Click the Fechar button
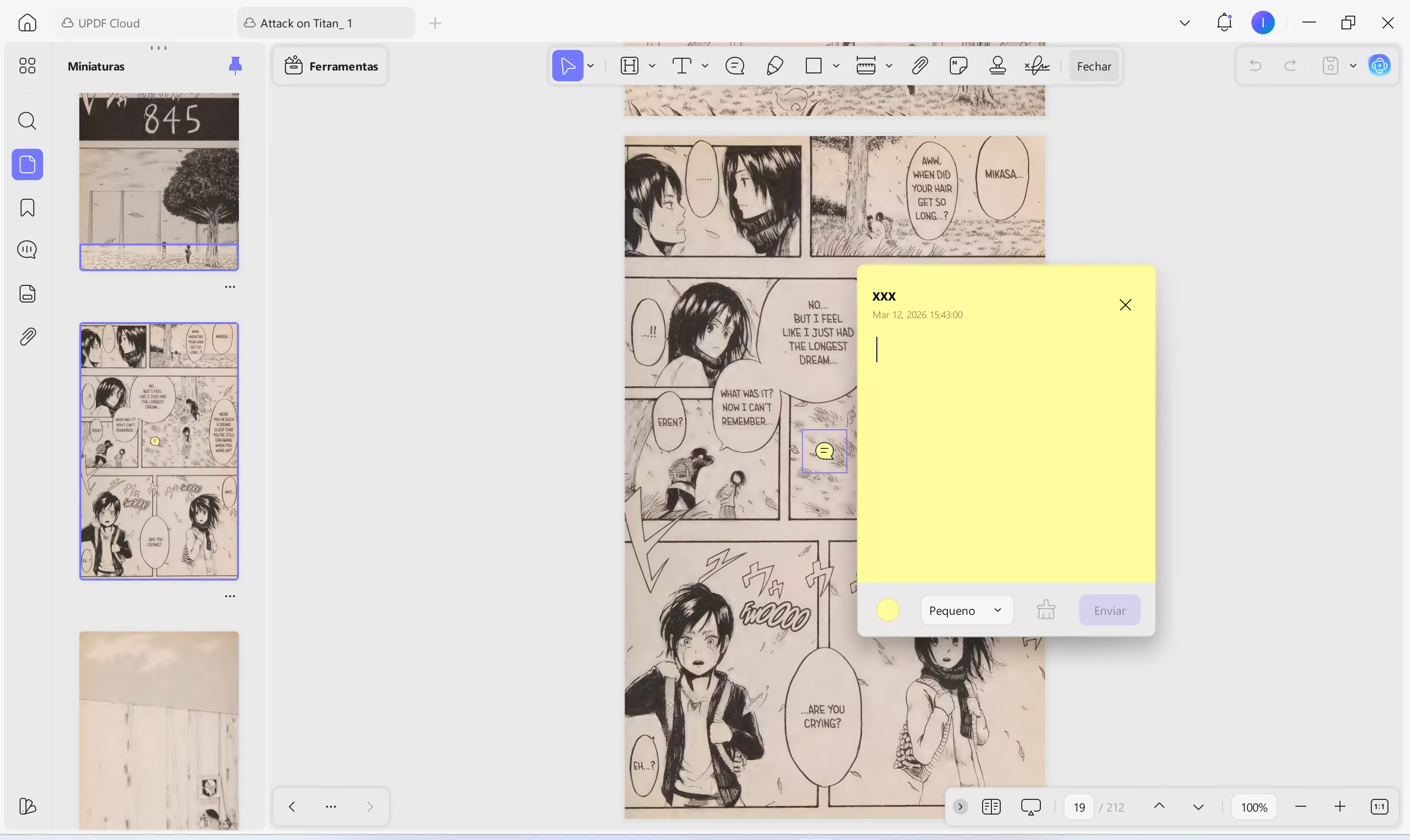The width and height of the screenshot is (1410, 840). 1094,66
